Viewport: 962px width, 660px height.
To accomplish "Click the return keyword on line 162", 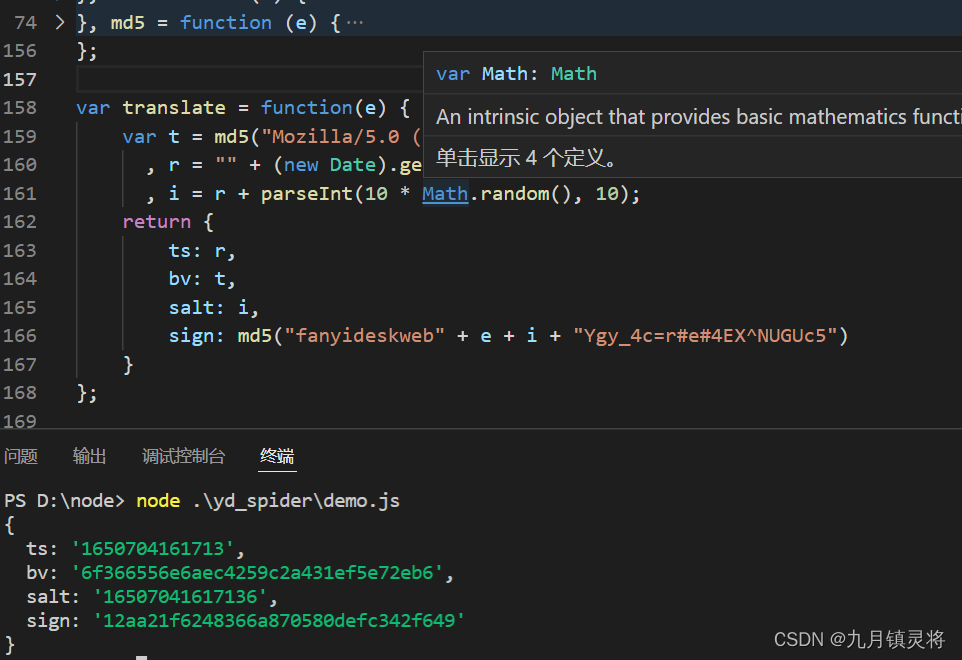I will pyautogui.click(x=156, y=222).
